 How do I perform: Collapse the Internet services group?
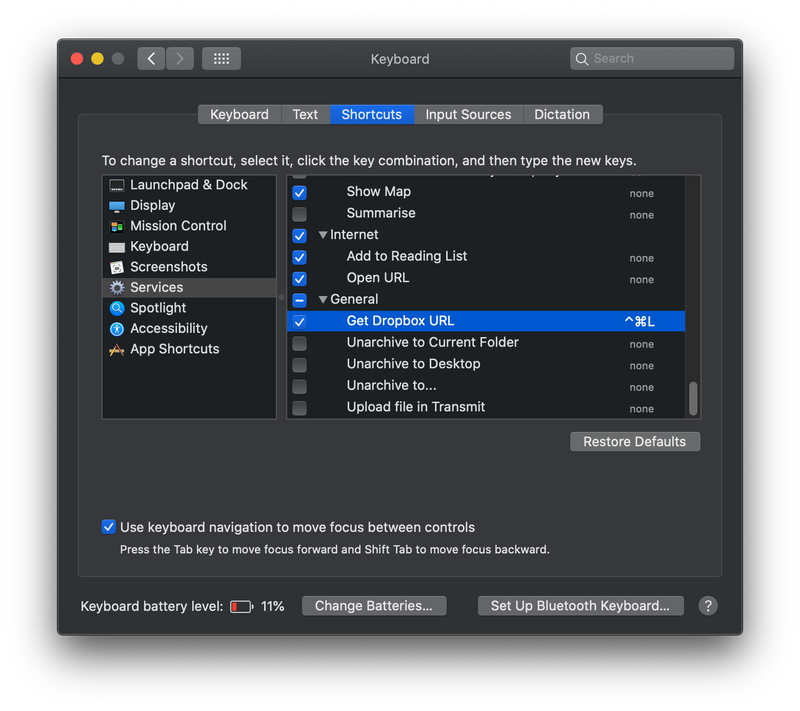coord(323,235)
